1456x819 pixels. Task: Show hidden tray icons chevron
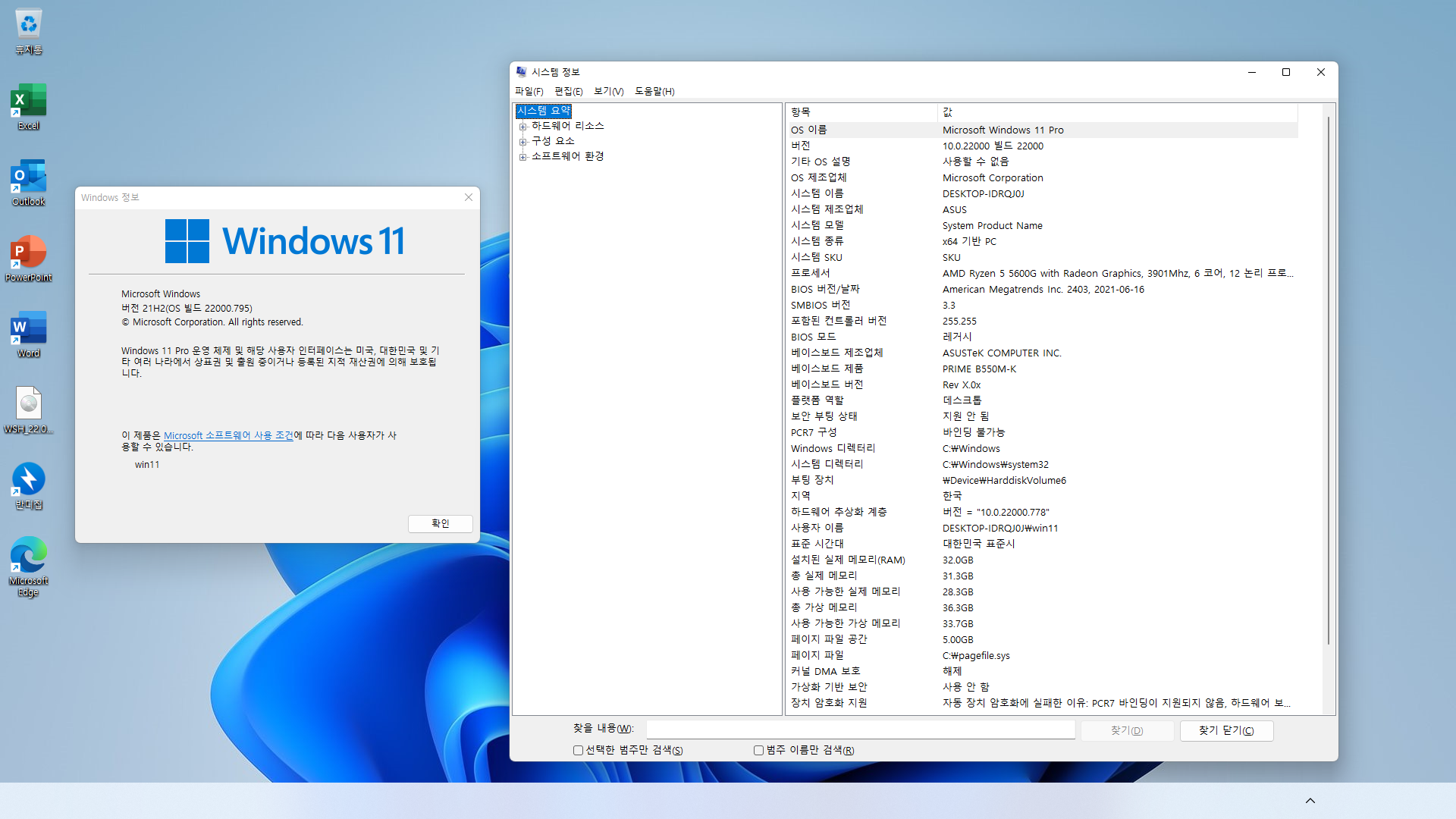[x=1310, y=801]
